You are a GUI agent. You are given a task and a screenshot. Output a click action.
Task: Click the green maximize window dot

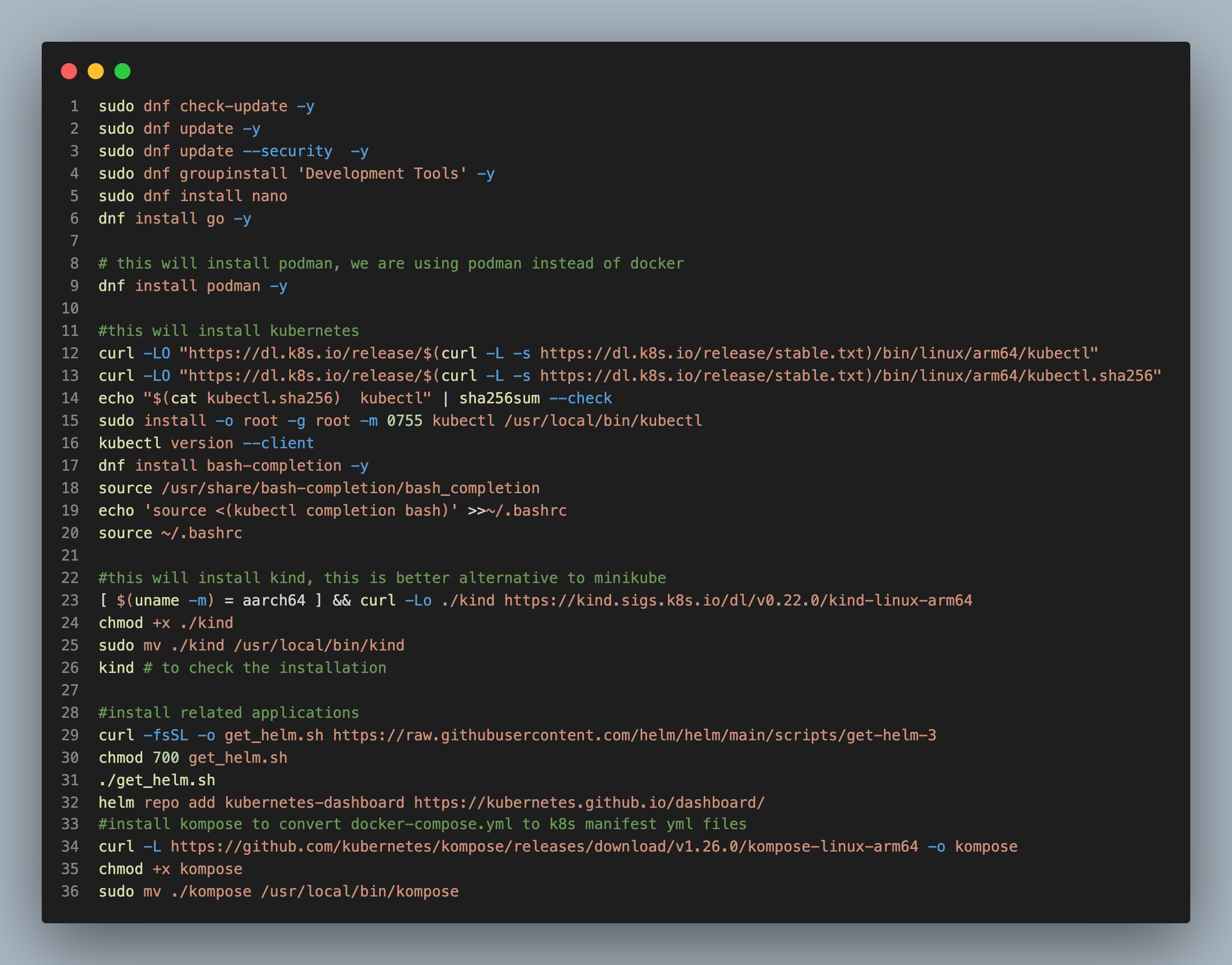click(122, 71)
